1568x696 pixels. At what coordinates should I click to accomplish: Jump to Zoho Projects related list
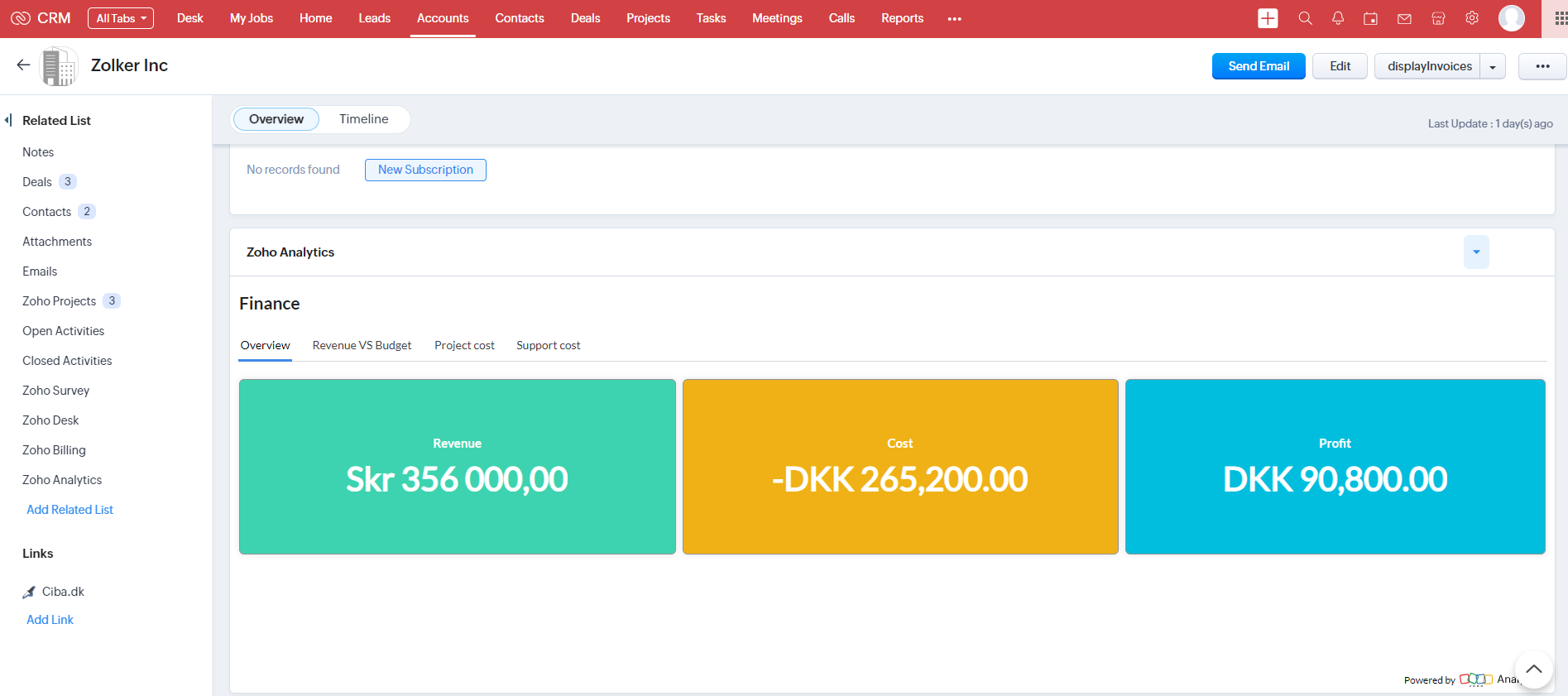point(59,301)
